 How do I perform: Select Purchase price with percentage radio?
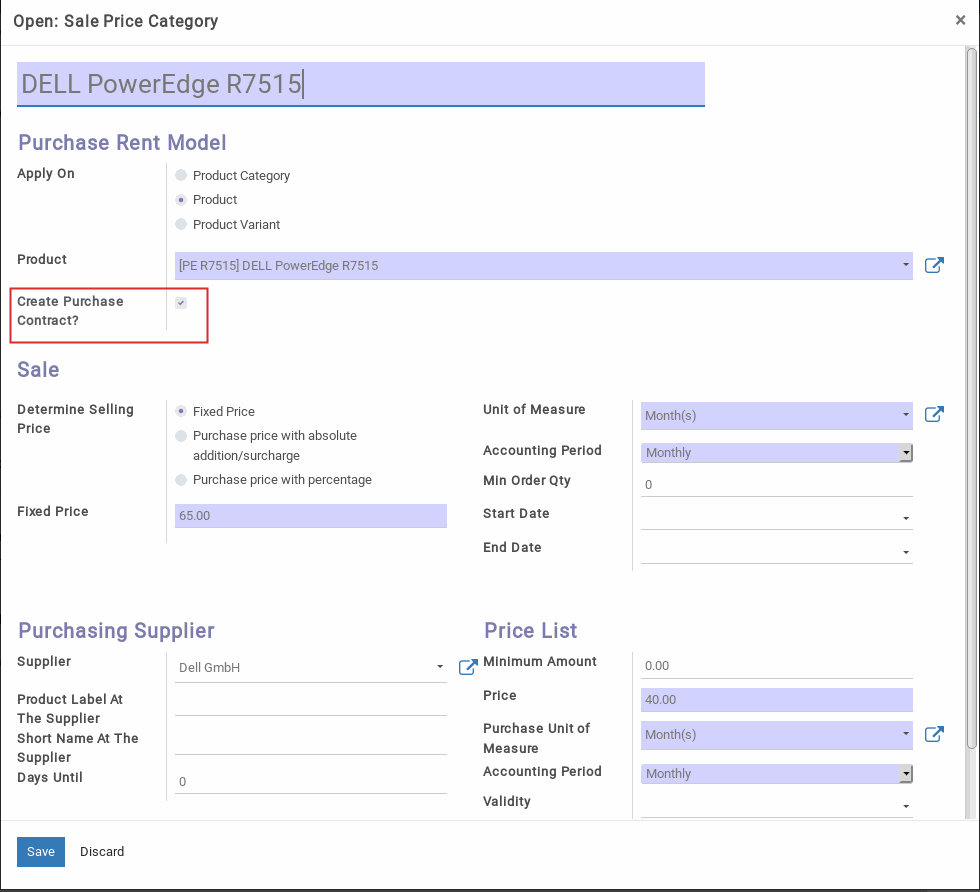pos(181,479)
